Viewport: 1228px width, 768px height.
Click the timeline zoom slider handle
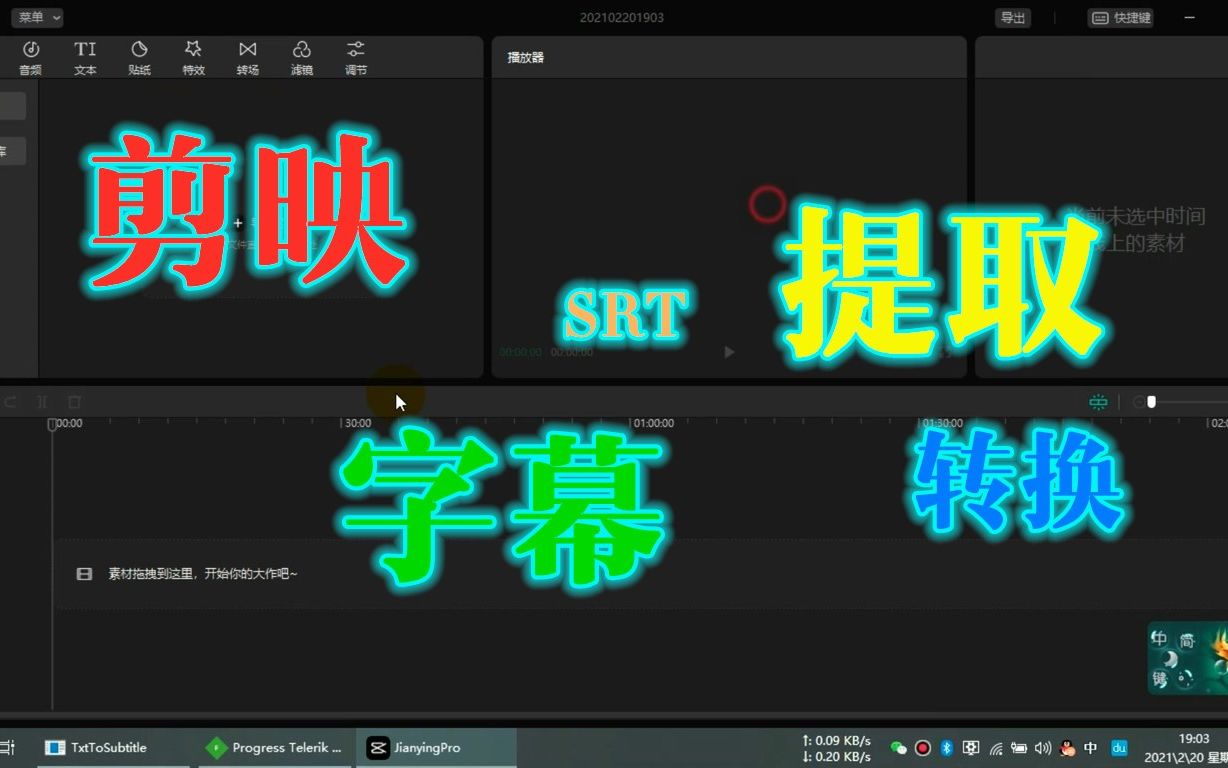(x=1152, y=402)
